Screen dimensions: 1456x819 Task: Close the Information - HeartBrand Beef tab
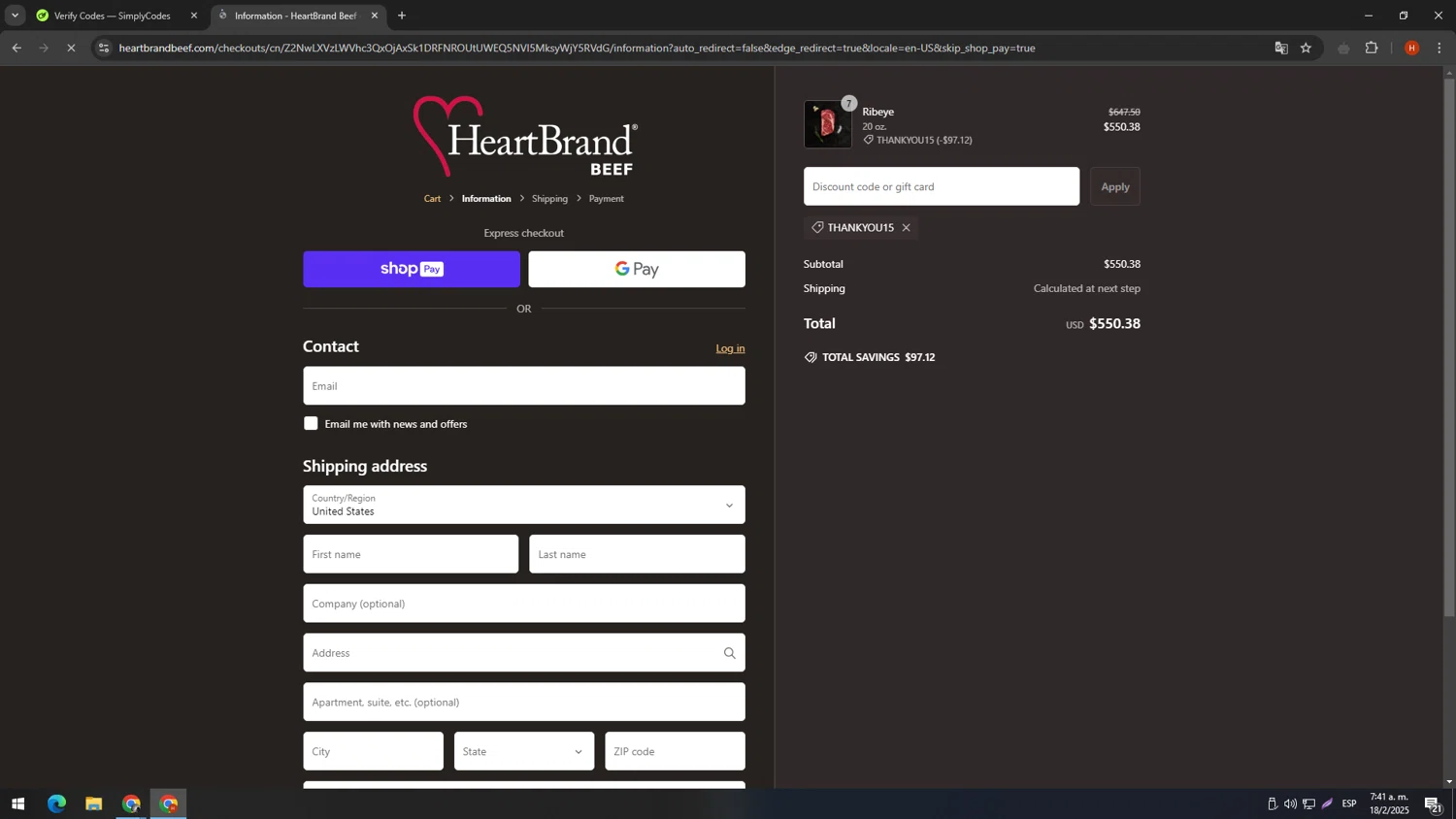coord(375,16)
